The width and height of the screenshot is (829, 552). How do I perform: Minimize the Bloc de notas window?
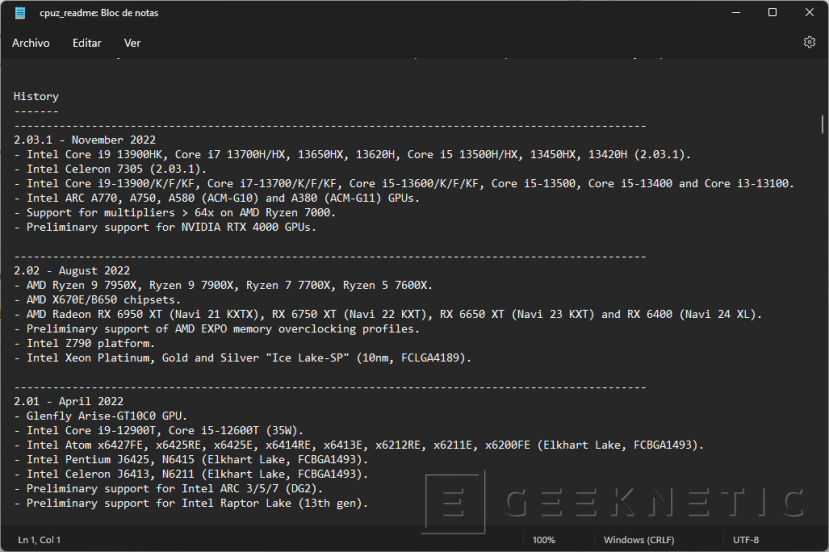pos(735,12)
